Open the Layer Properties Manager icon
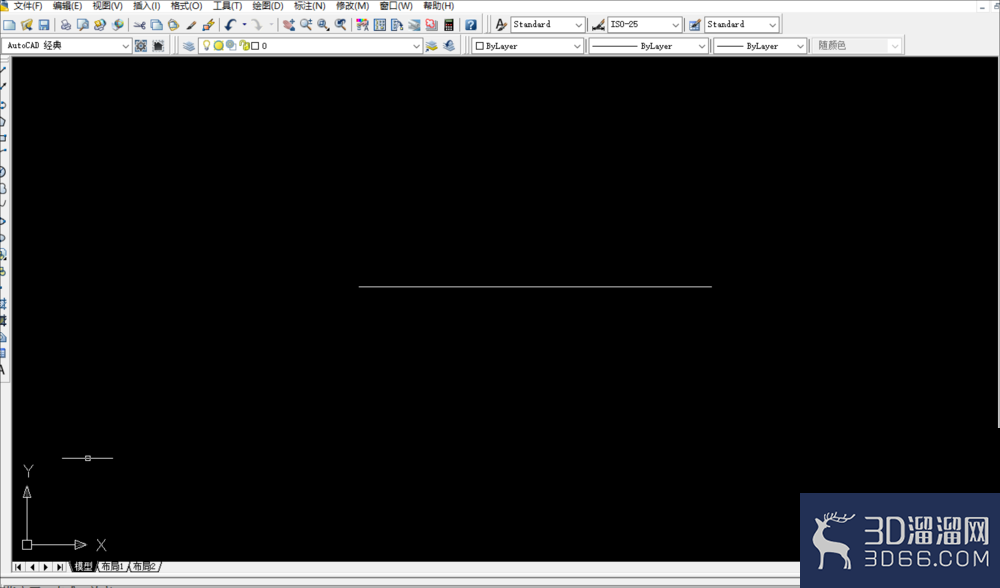This screenshot has width=1000, height=588. coord(189,46)
